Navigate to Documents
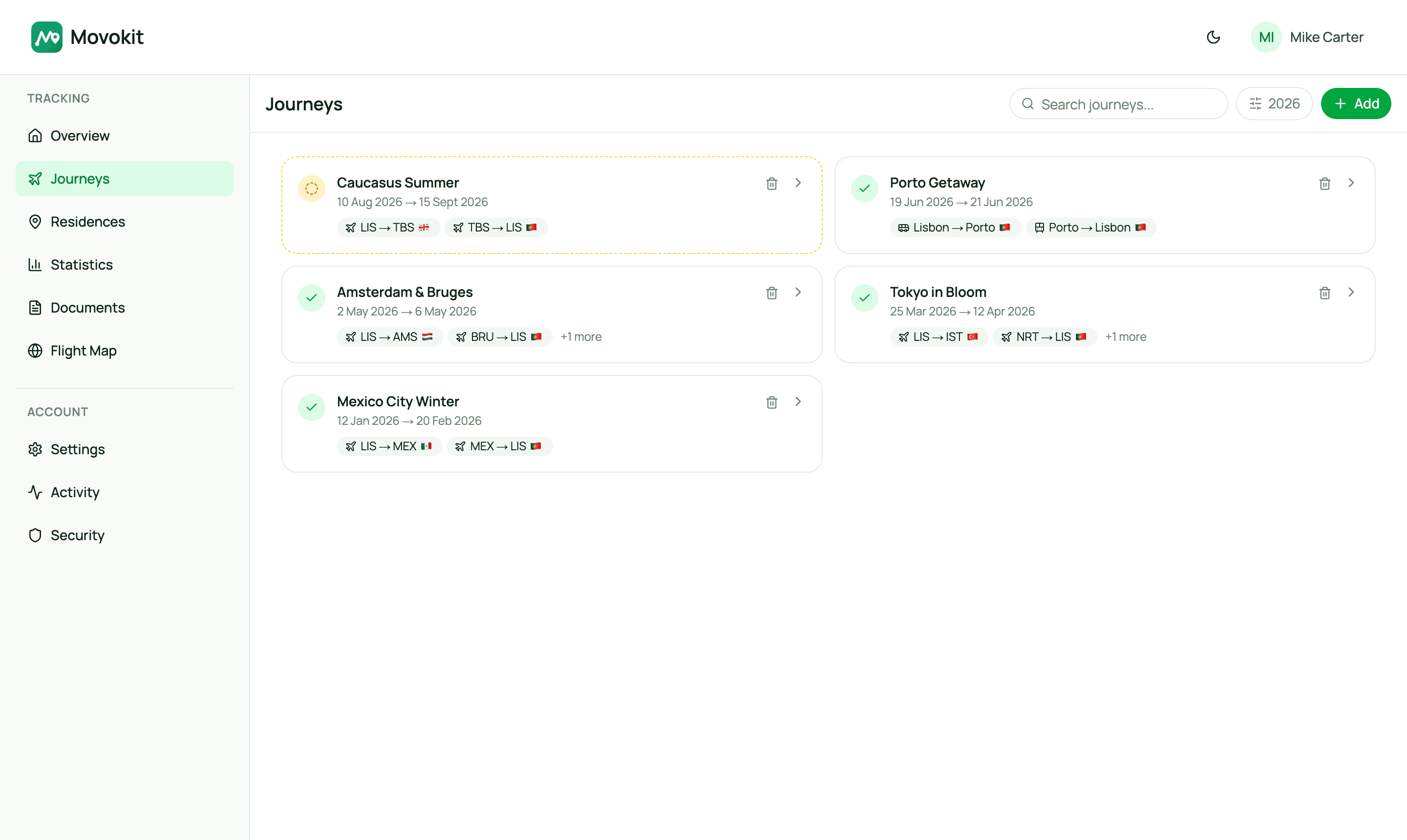1407x840 pixels. pyautogui.click(x=125, y=308)
